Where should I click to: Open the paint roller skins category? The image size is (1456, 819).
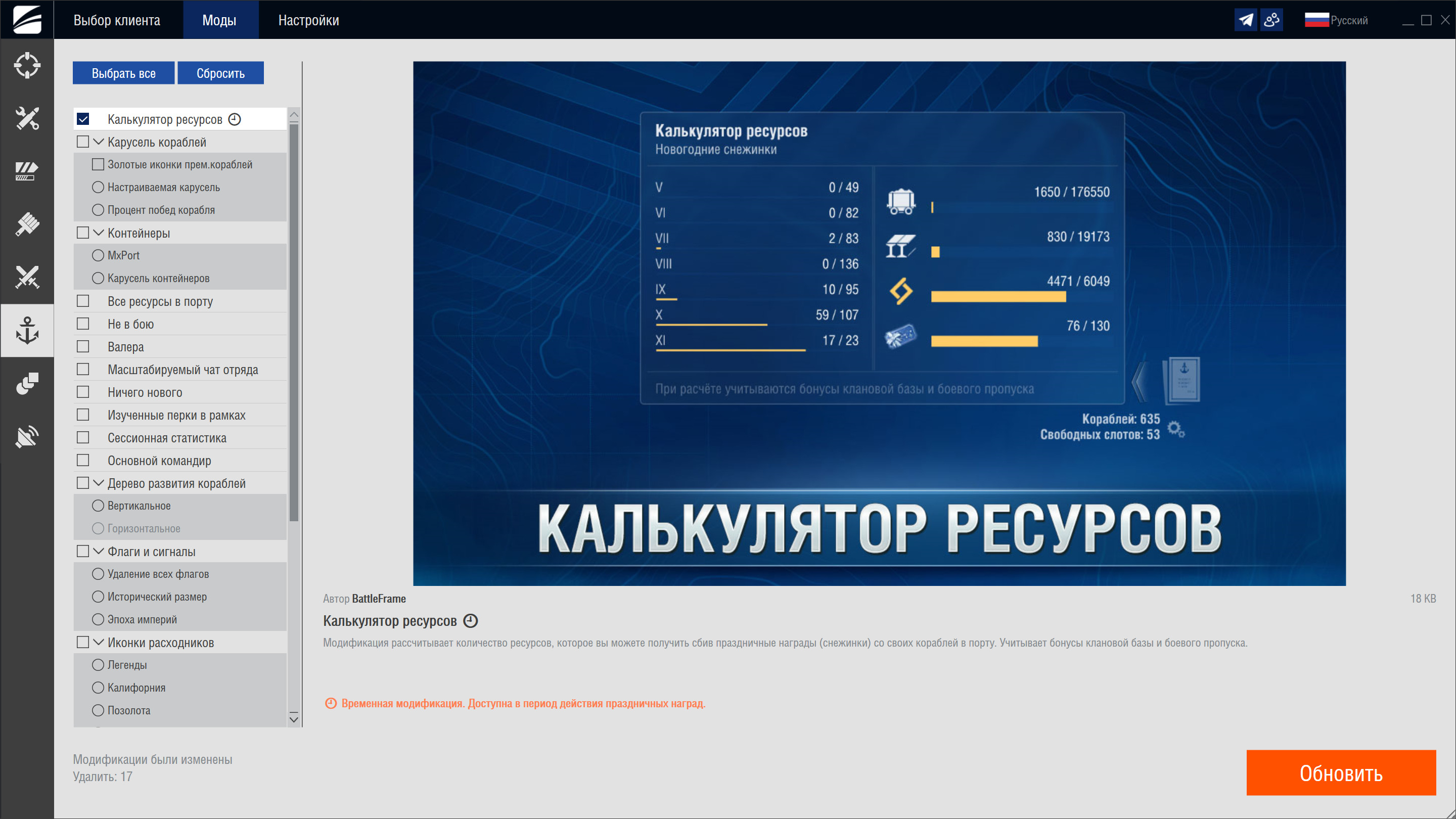point(27,224)
